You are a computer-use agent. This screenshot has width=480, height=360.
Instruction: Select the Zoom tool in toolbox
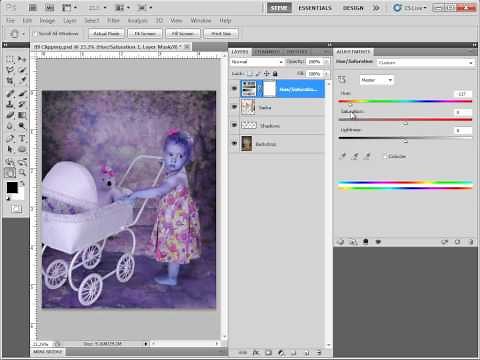click(x=22, y=172)
